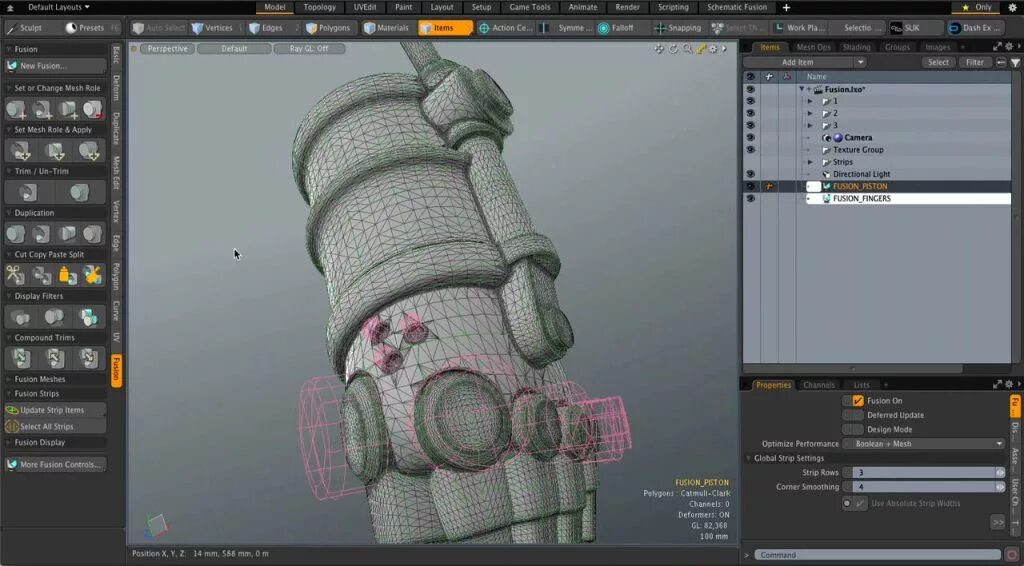
Task: Open the Channels tab
Action: click(819, 385)
